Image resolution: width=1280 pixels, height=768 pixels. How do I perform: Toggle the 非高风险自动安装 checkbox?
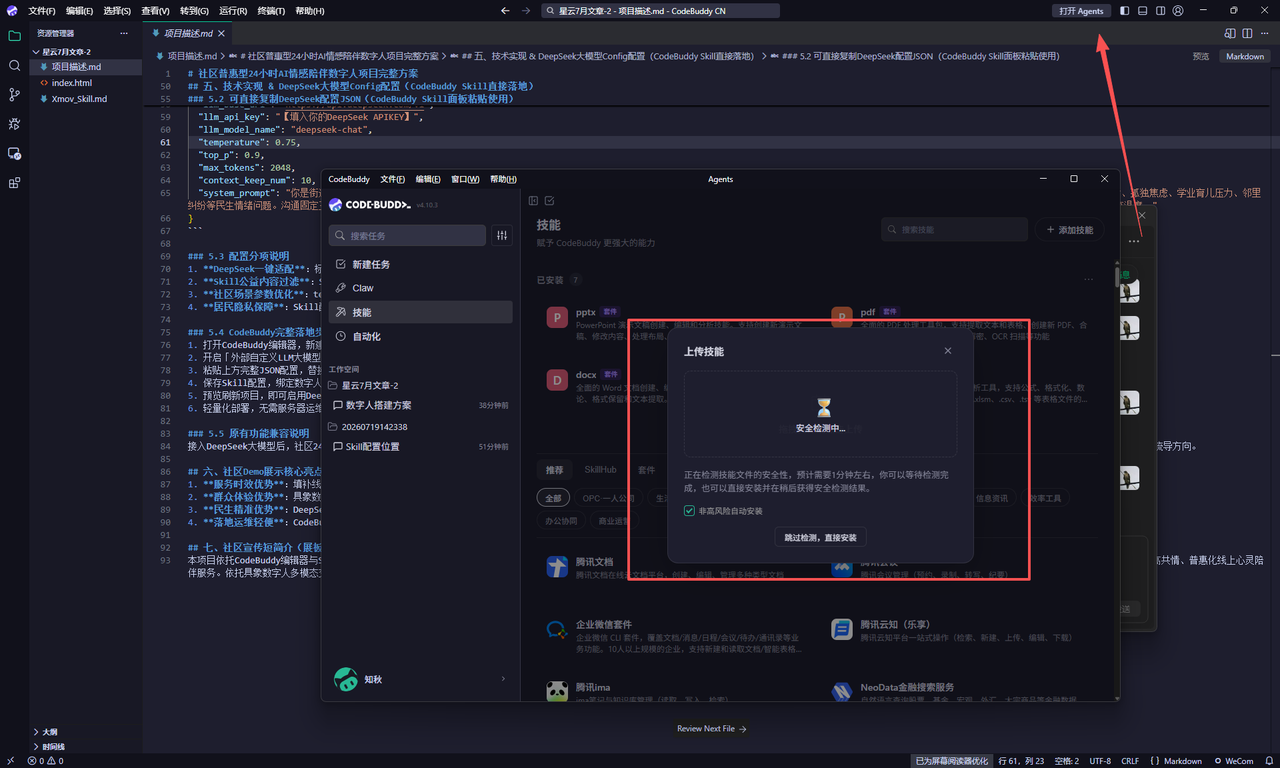(689, 511)
